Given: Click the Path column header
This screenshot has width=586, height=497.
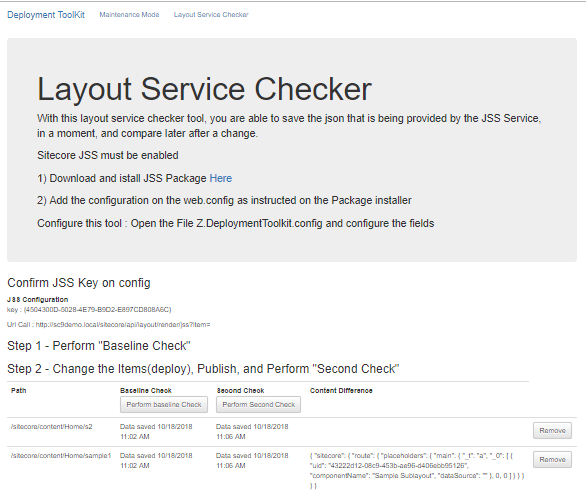Looking at the screenshot, I should pyautogui.click(x=19, y=390).
